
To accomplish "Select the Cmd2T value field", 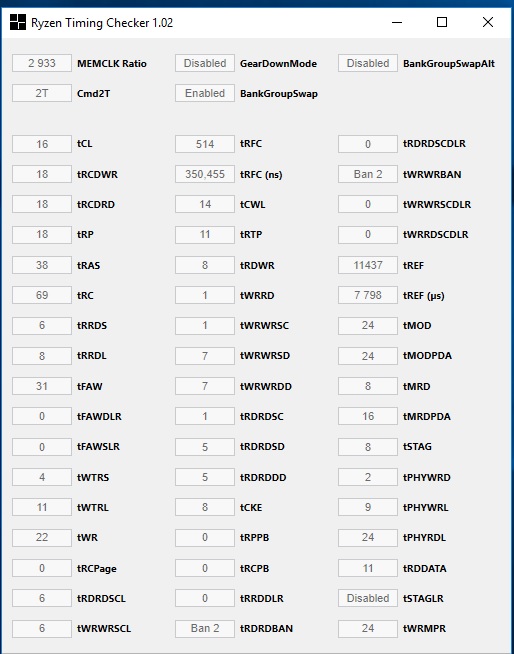I will pyautogui.click(x=42, y=93).
